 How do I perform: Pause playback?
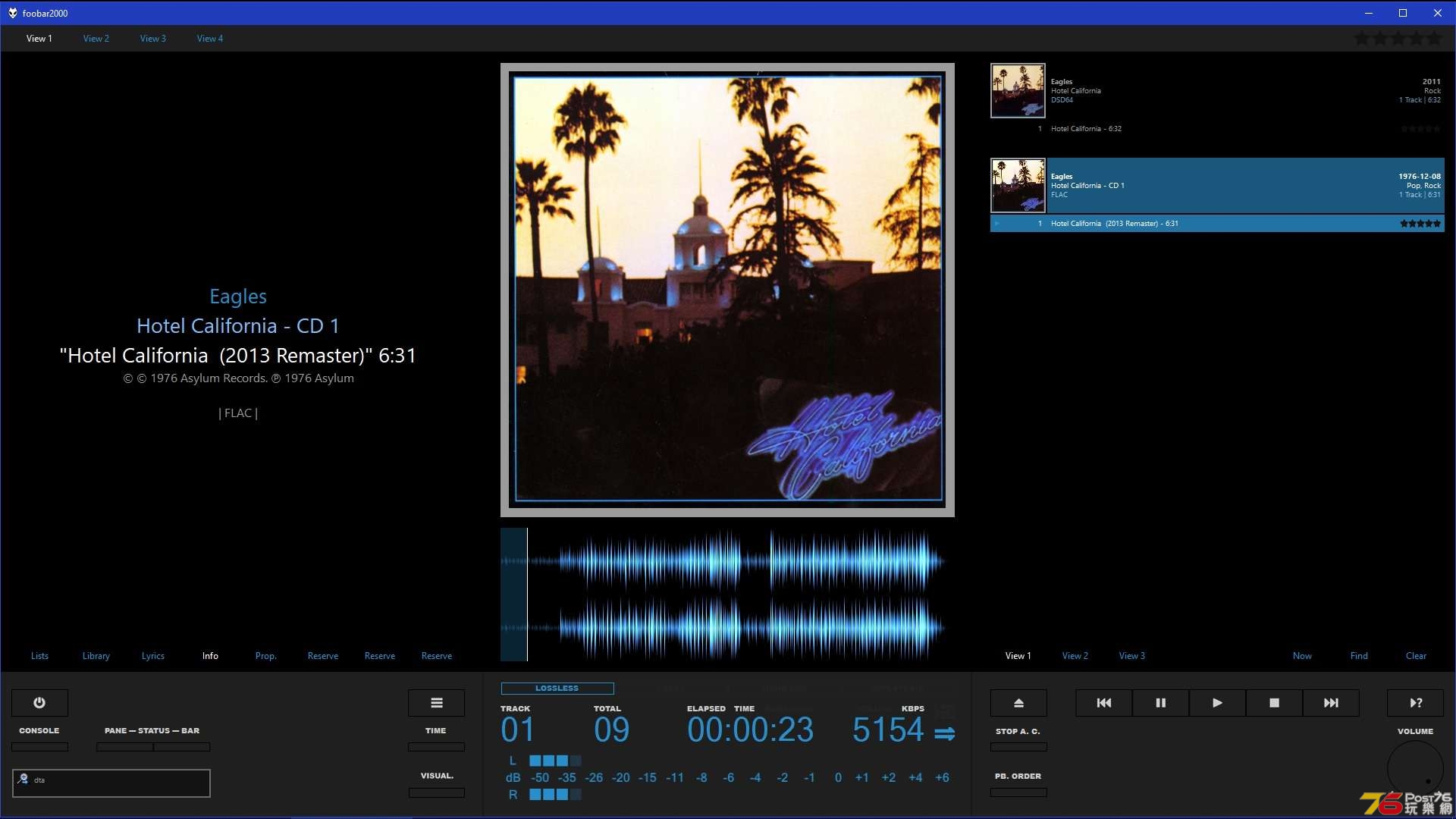(x=1161, y=703)
